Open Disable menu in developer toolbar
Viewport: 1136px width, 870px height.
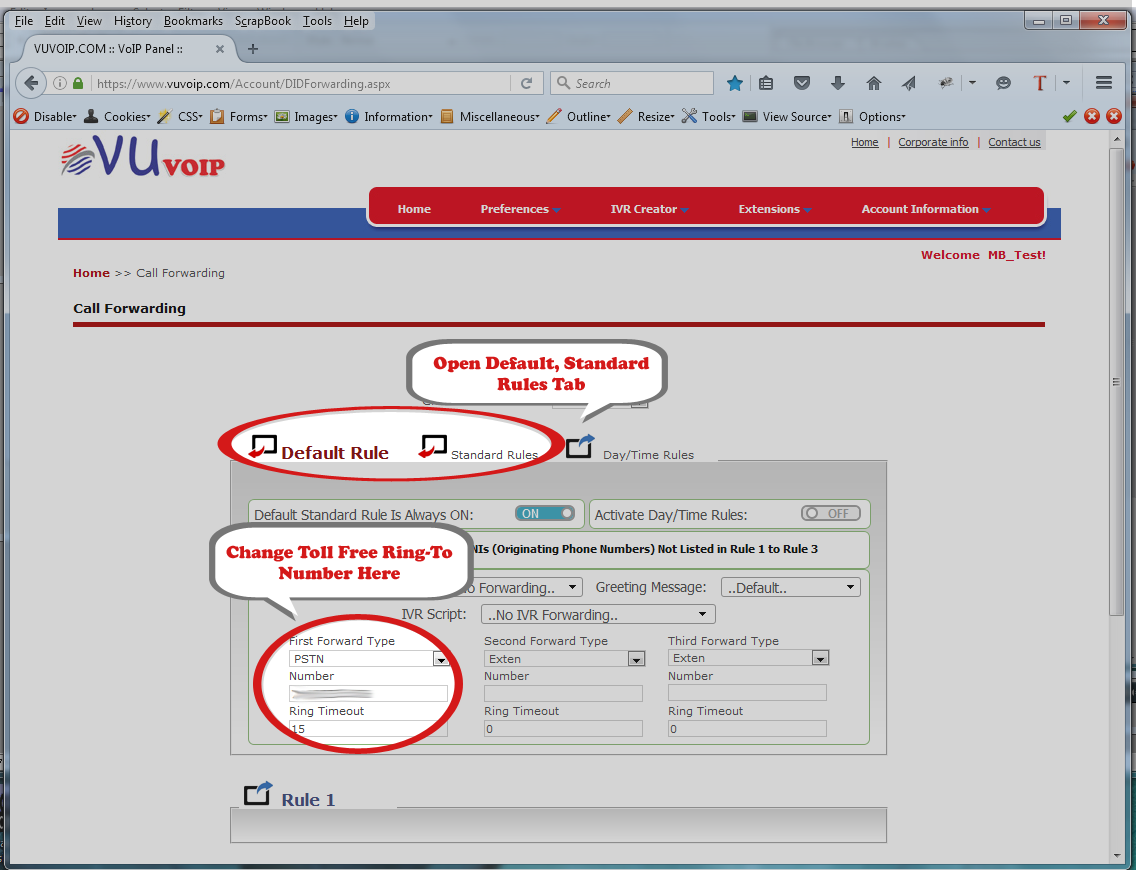tap(46, 117)
